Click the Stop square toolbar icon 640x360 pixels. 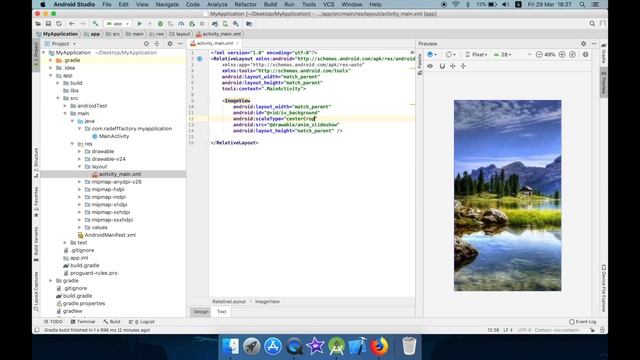(x=202, y=24)
